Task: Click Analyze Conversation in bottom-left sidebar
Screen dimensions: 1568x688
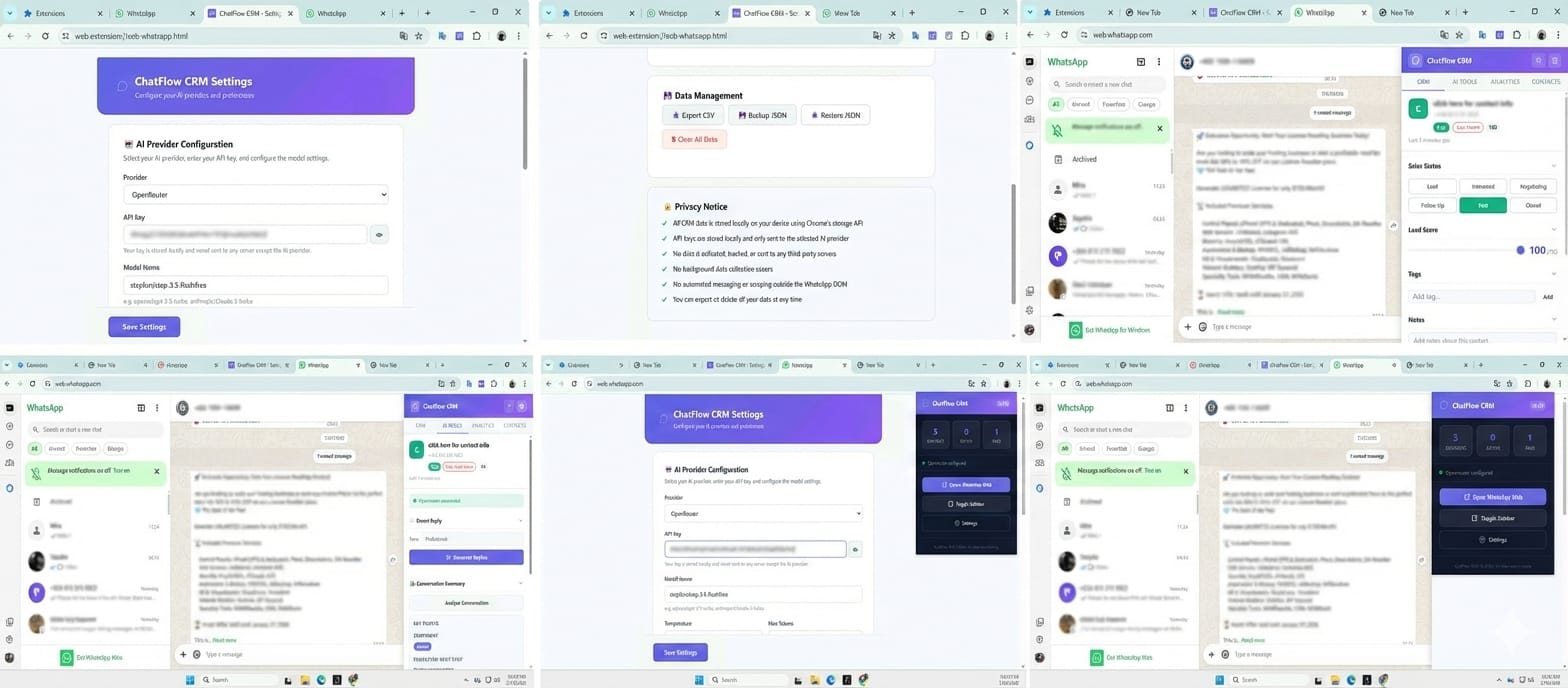Action: (466, 603)
